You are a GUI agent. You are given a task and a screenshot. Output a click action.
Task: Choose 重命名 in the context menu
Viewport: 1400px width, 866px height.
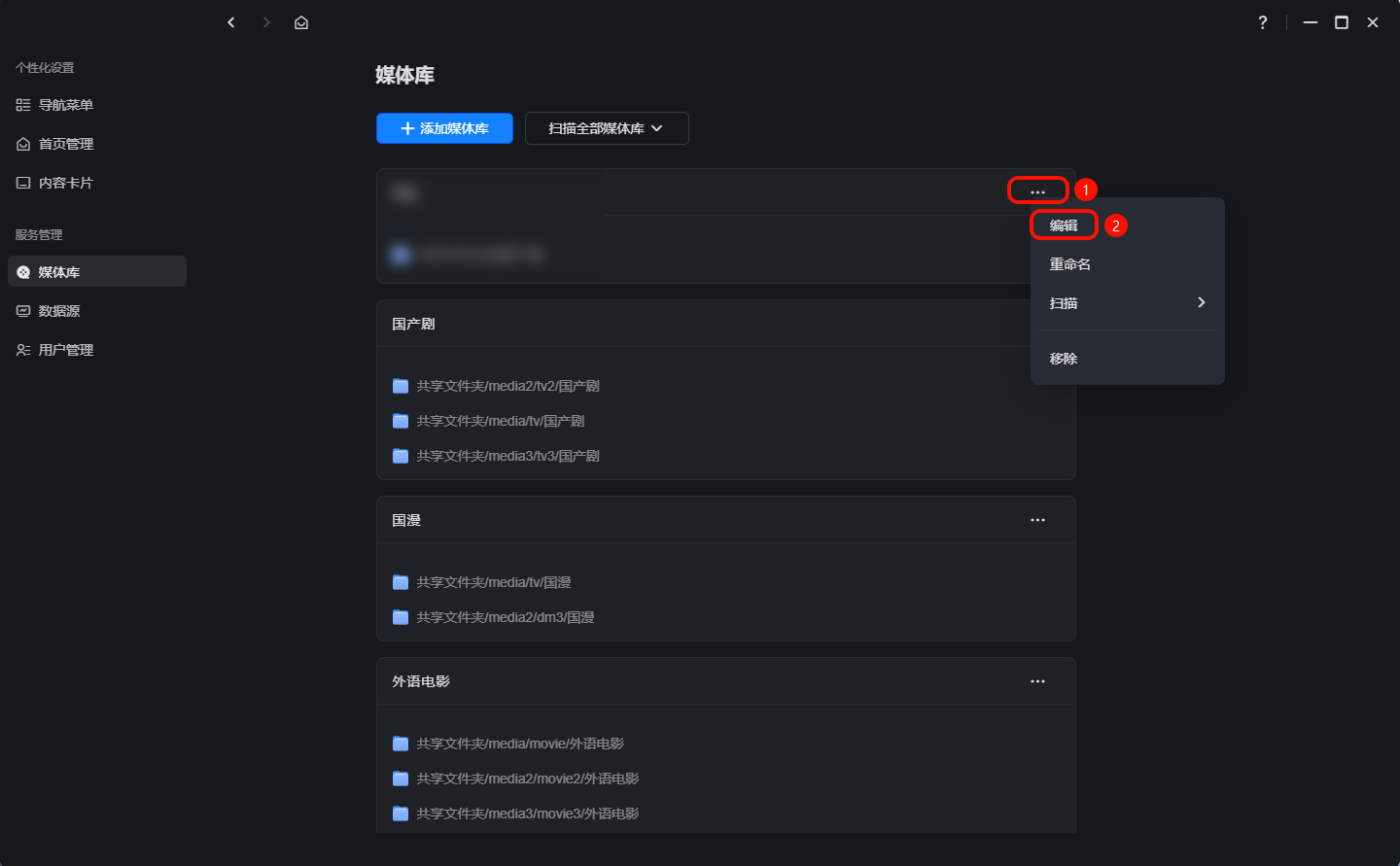(x=1069, y=264)
